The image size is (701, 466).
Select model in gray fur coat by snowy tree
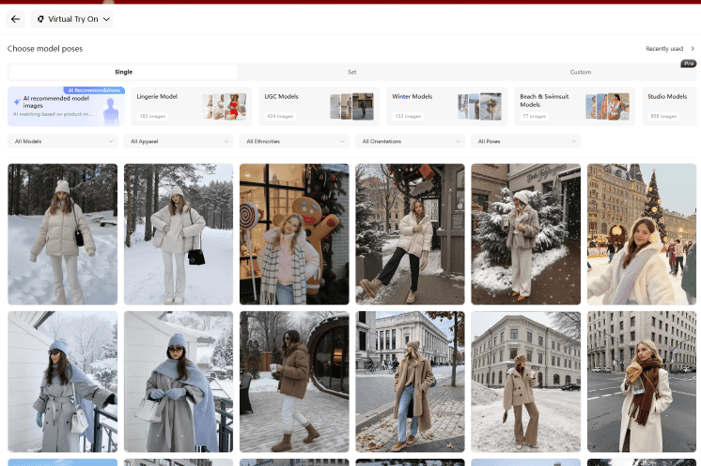click(526, 234)
